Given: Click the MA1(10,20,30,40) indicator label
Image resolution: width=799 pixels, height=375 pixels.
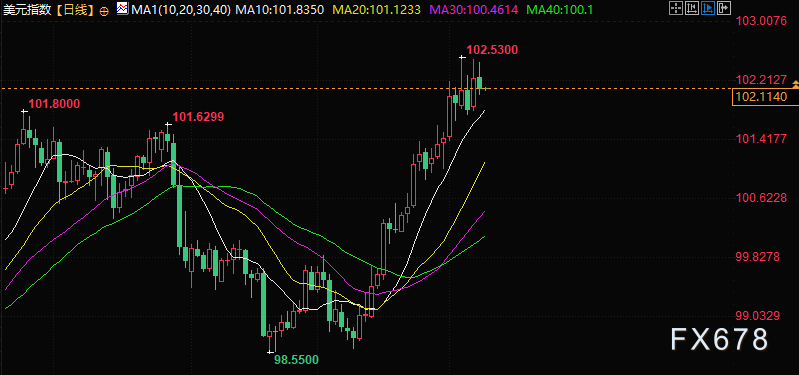Looking at the screenshot, I should point(181,9).
